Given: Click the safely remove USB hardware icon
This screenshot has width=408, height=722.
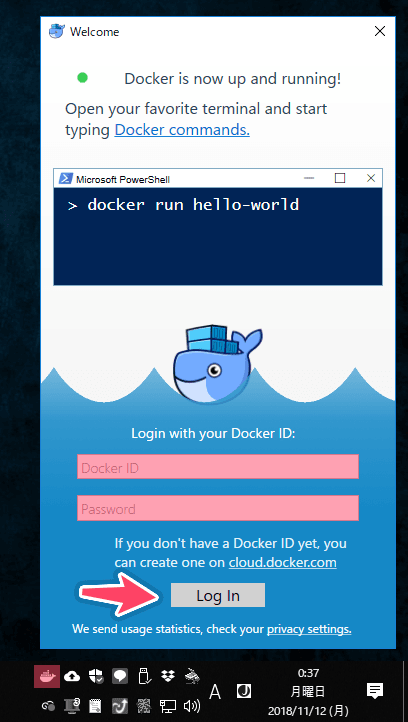Looking at the screenshot, I should [x=145, y=676].
